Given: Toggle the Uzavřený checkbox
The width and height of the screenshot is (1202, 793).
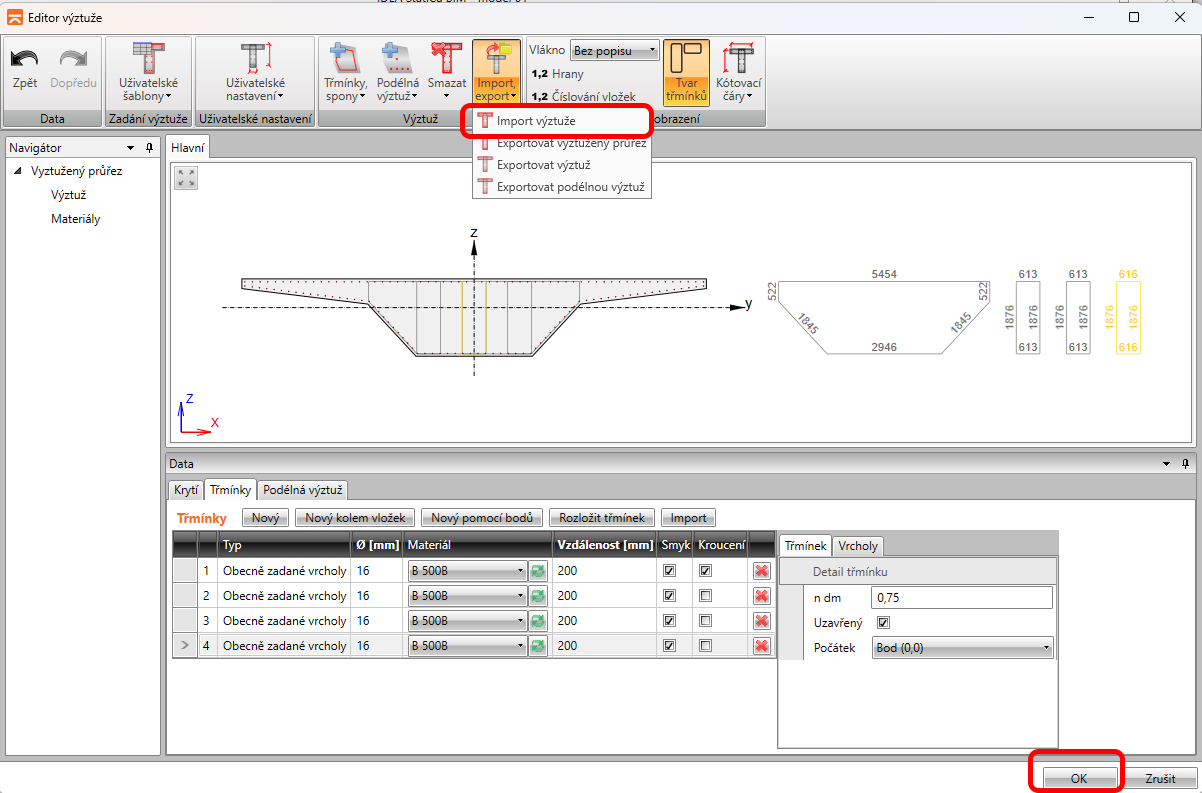Looking at the screenshot, I should (x=883, y=622).
